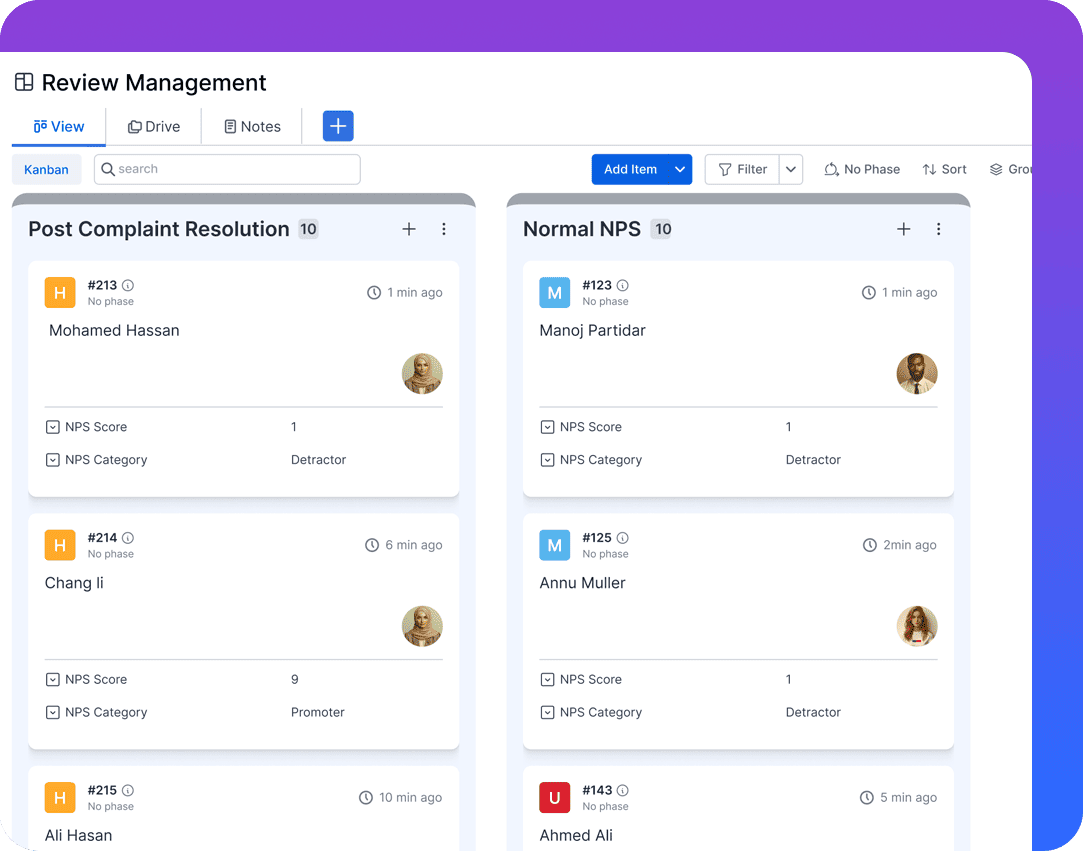This screenshot has width=1083, height=851.
Task: Click NPS Score field icon on card #214
Action: 52,680
